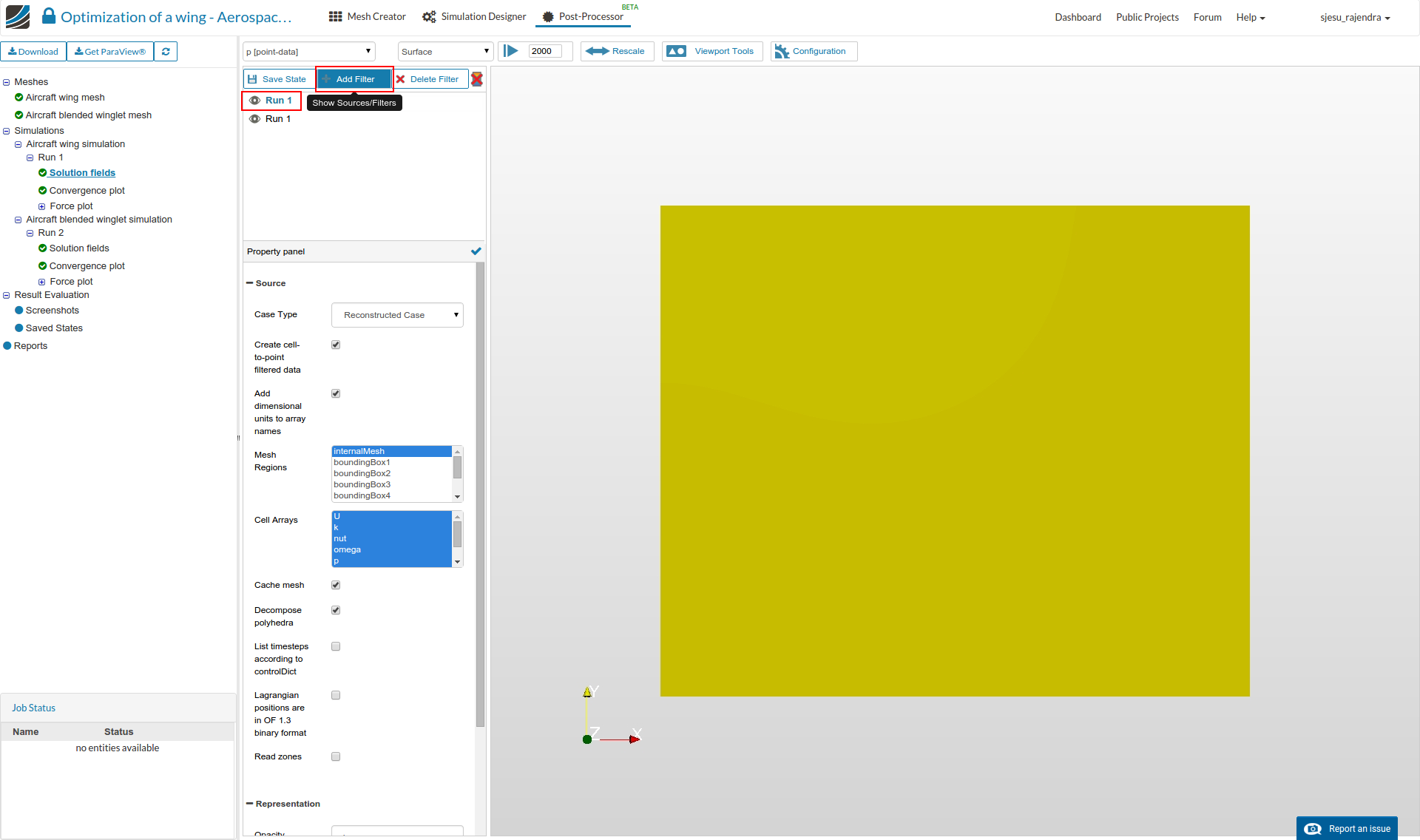Click the red delete-all filters icon
Screen dimensions: 1420x840
[x=477, y=79]
